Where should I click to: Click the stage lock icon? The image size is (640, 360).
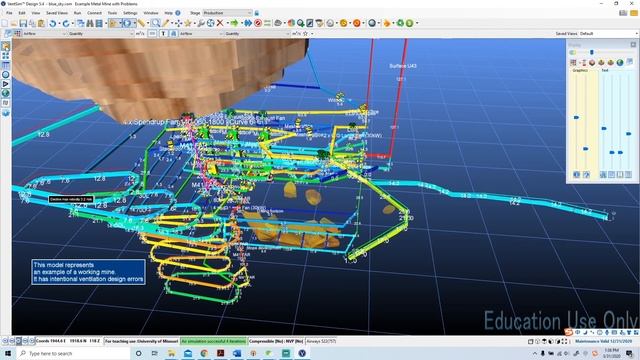coord(257,13)
